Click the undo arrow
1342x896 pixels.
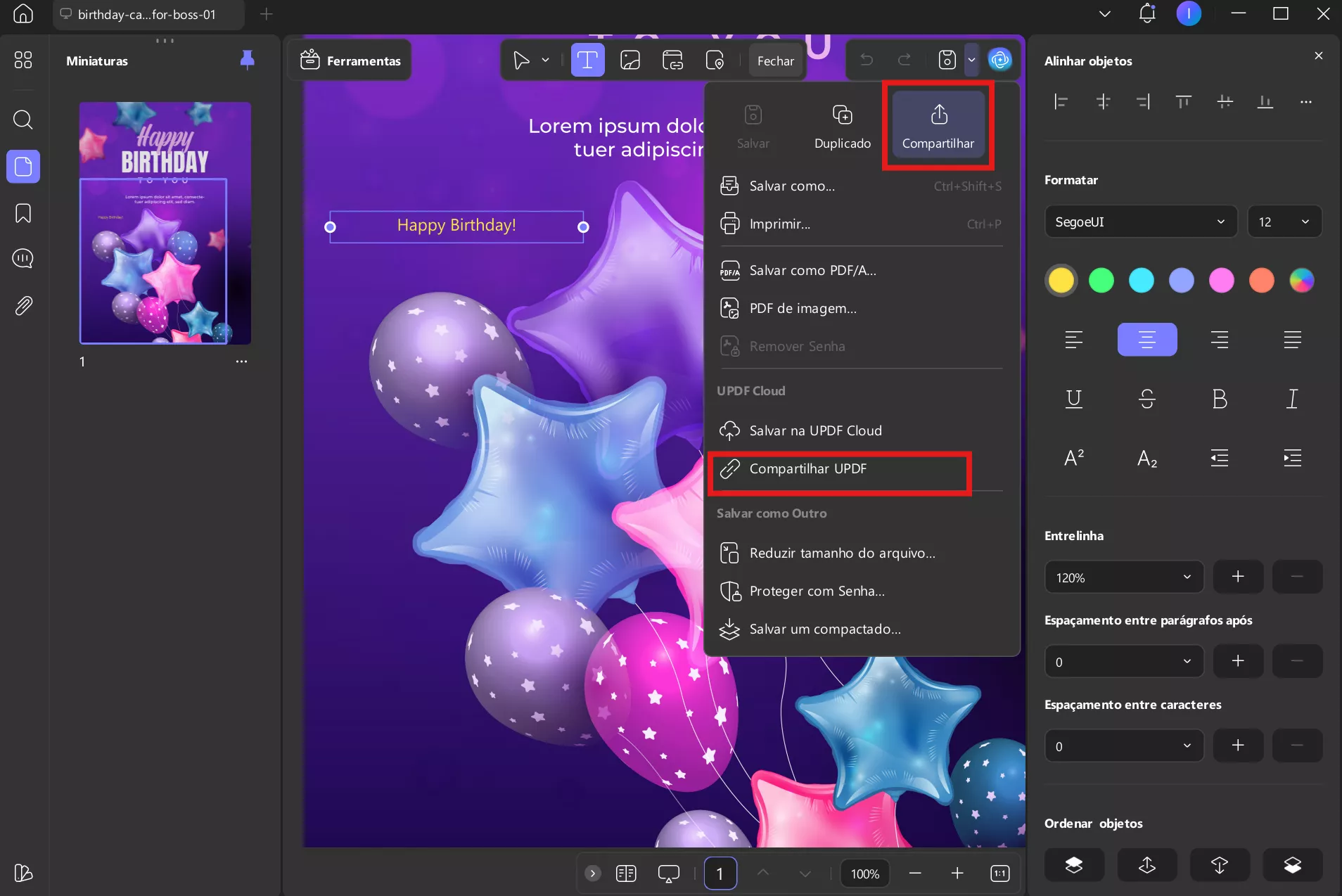click(867, 60)
